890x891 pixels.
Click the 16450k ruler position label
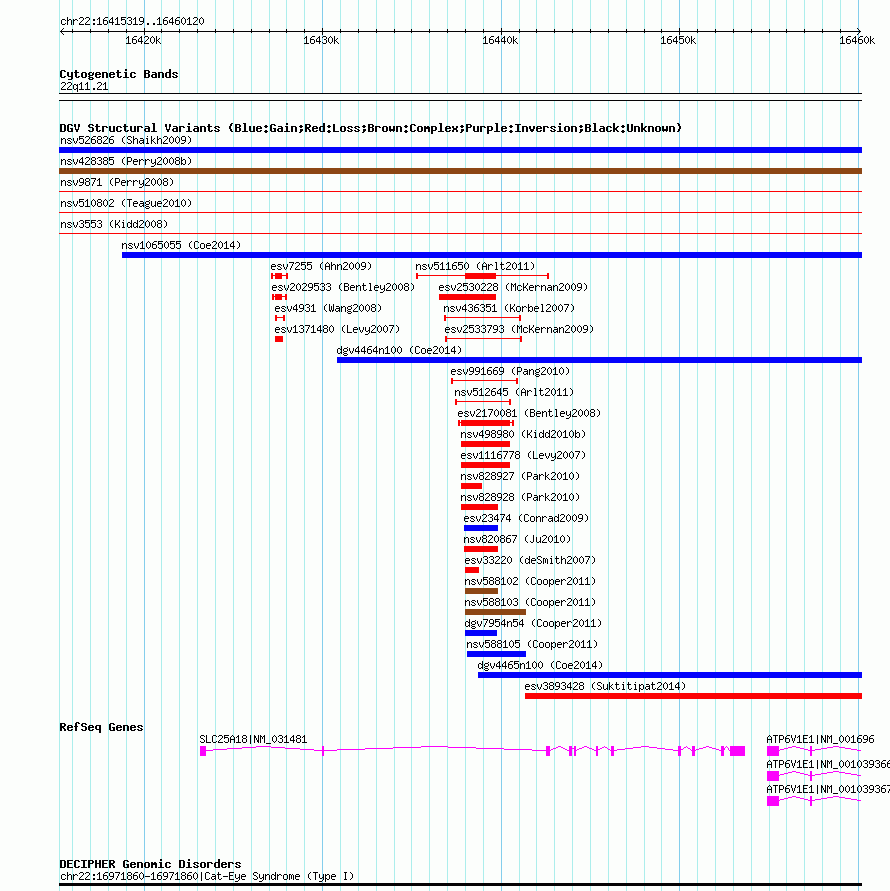pos(678,41)
